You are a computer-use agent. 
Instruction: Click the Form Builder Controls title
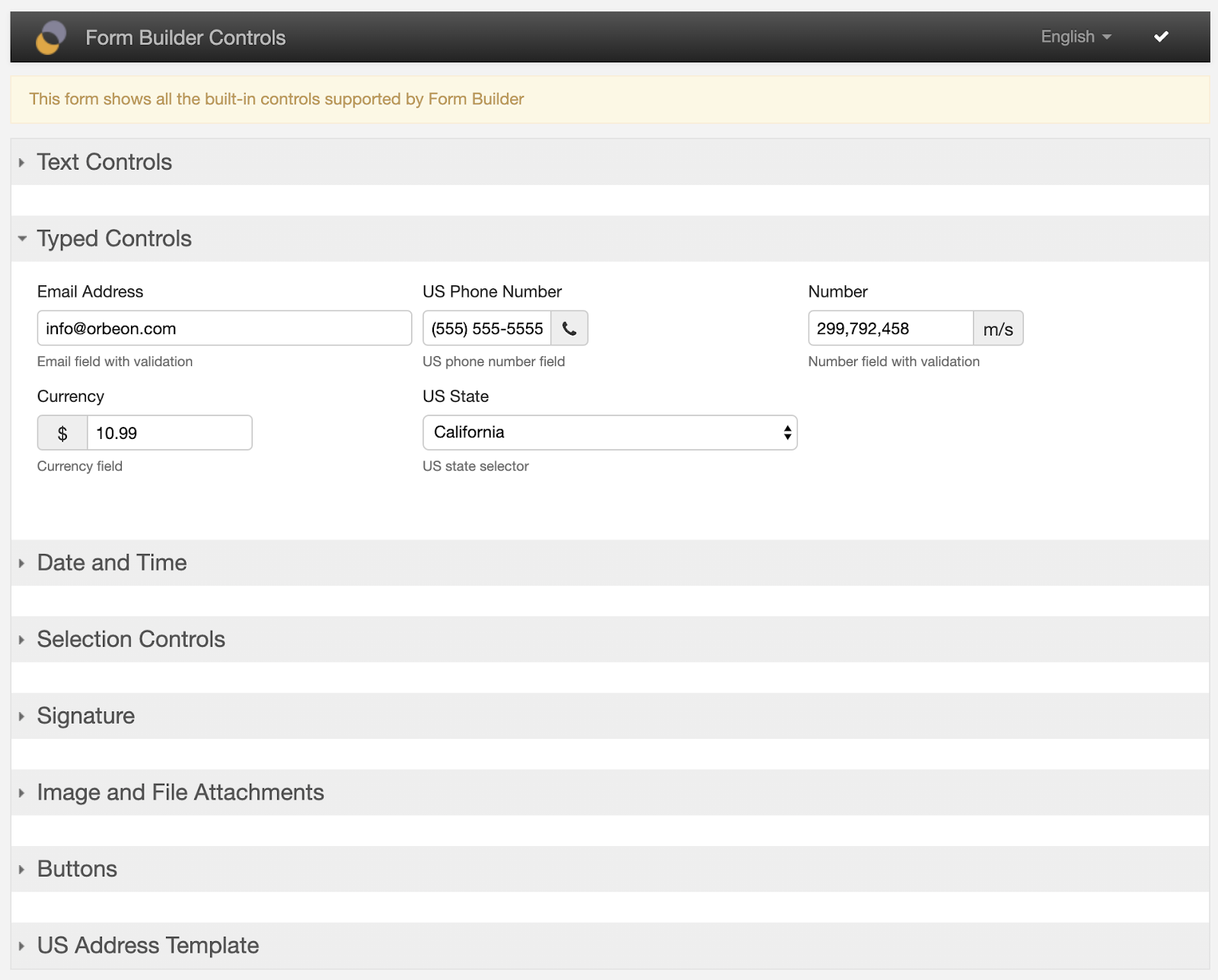pyautogui.click(x=185, y=37)
